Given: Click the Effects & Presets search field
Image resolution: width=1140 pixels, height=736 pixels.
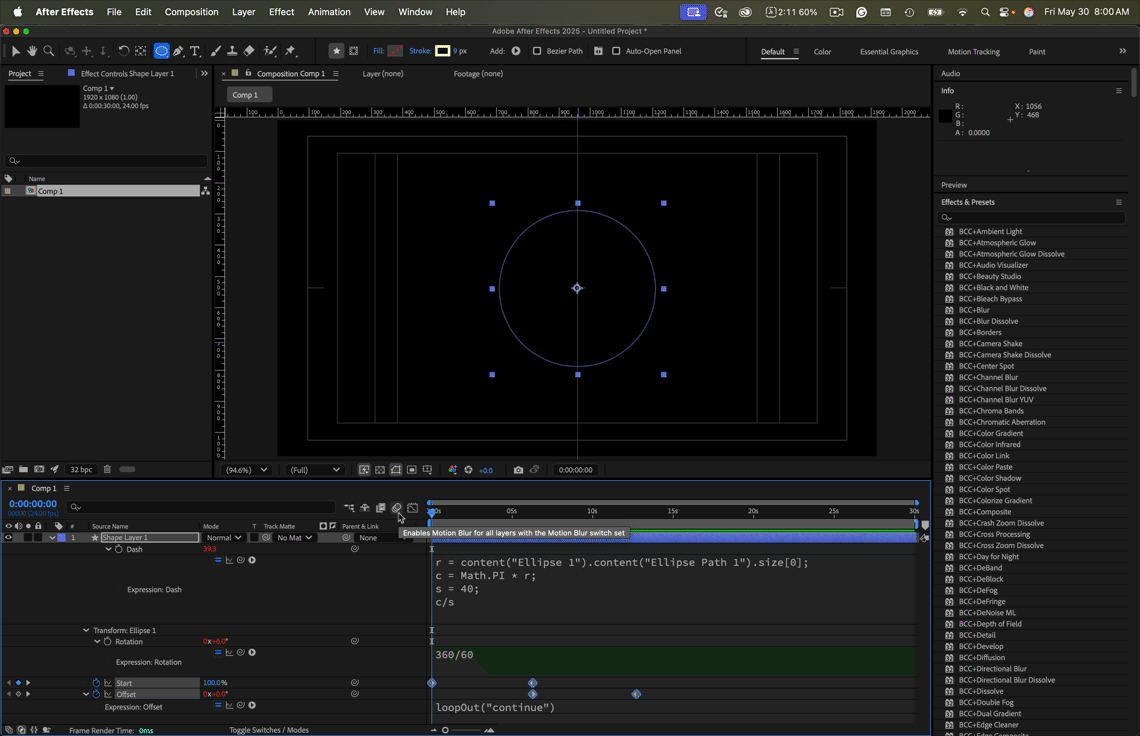Looking at the screenshot, I should tap(1032, 217).
